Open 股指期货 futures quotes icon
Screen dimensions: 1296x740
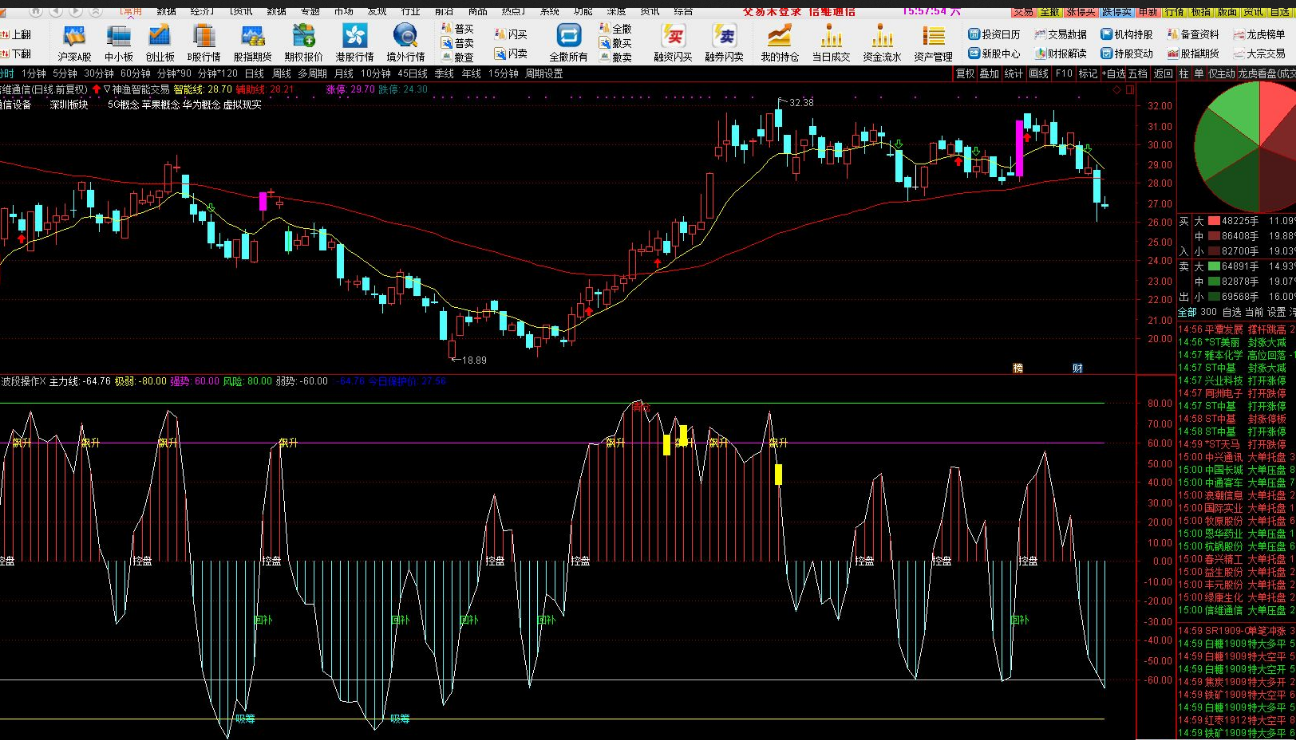tap(252, 37)
